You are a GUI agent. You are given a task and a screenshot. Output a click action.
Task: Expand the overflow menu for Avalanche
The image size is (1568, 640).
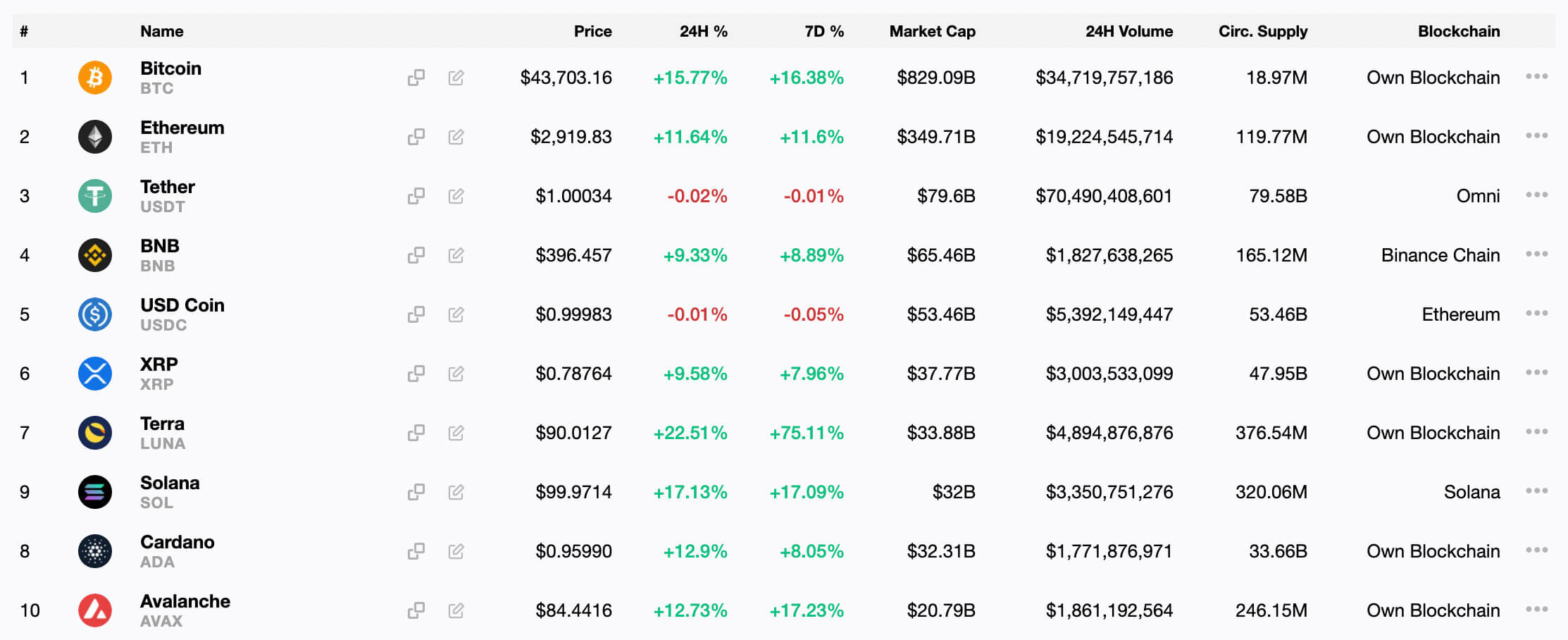[1539, 610]
